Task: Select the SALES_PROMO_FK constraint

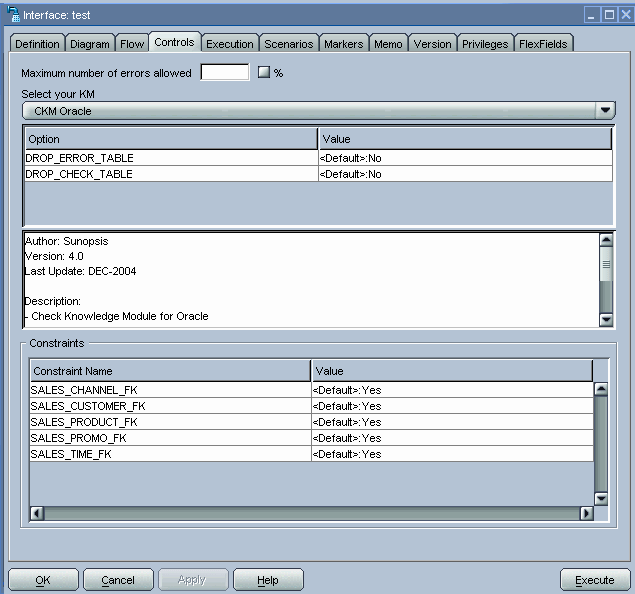Action: (x=170, y=438)
